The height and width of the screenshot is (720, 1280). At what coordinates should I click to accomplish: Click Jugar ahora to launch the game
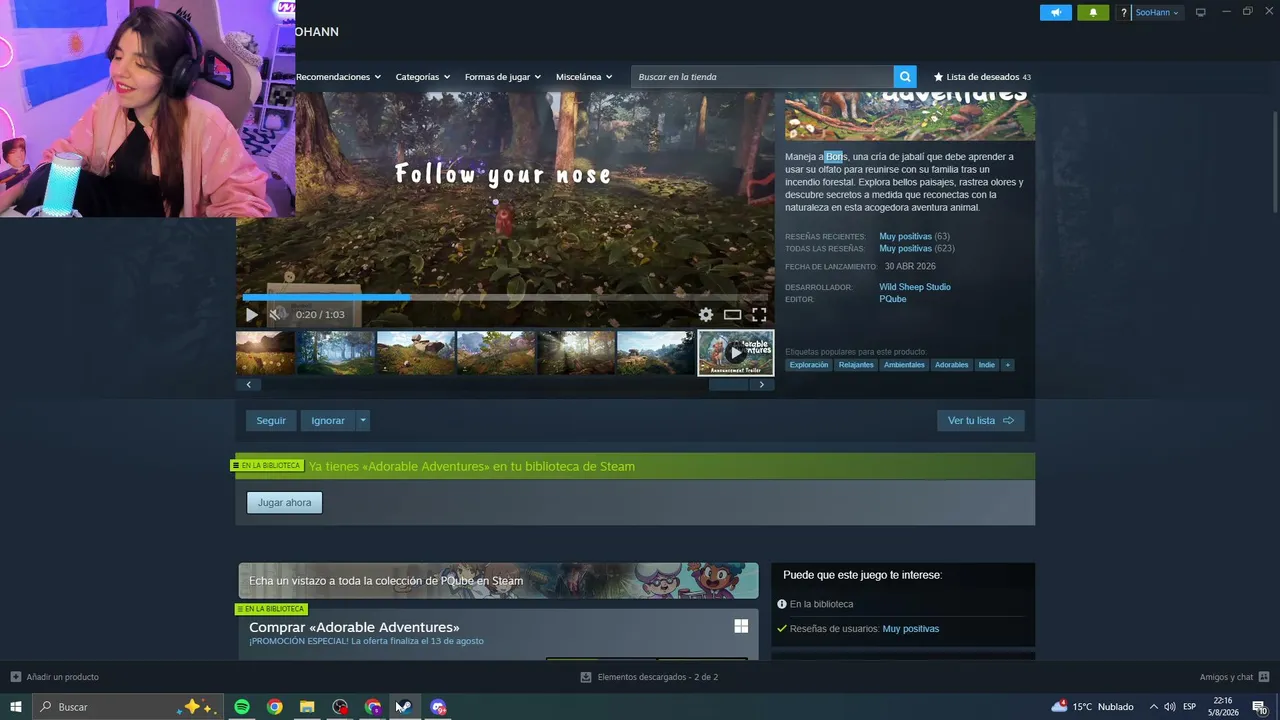coord(284,503)
